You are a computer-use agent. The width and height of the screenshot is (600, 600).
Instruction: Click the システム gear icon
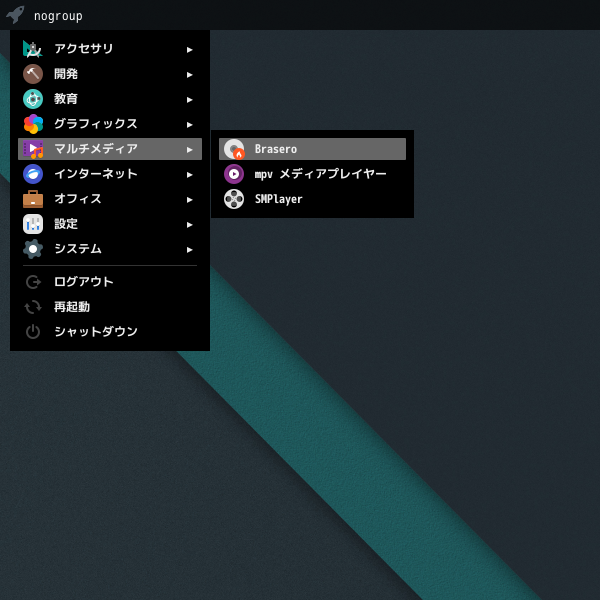33,249
